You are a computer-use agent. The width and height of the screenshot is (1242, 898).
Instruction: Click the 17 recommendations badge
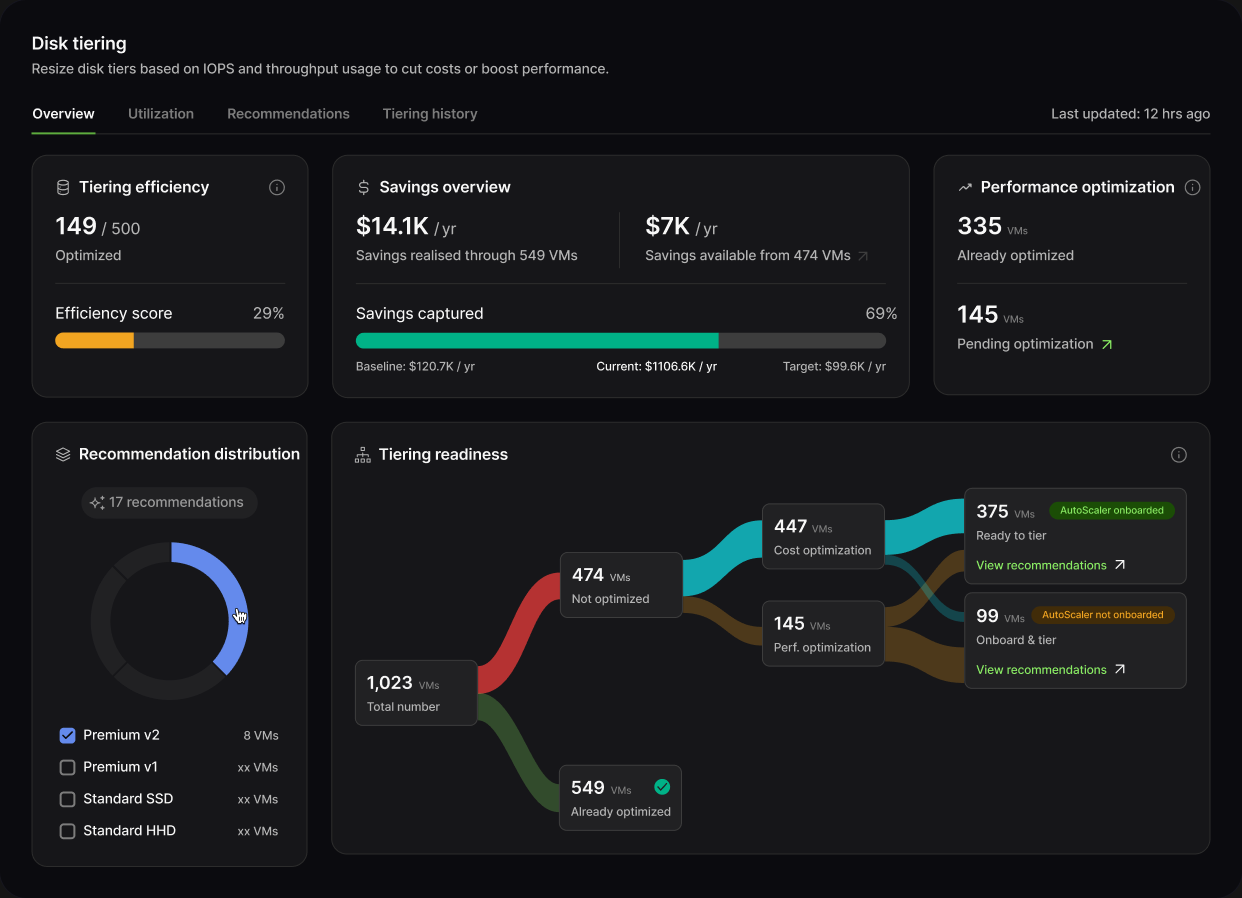pos(170,503)
